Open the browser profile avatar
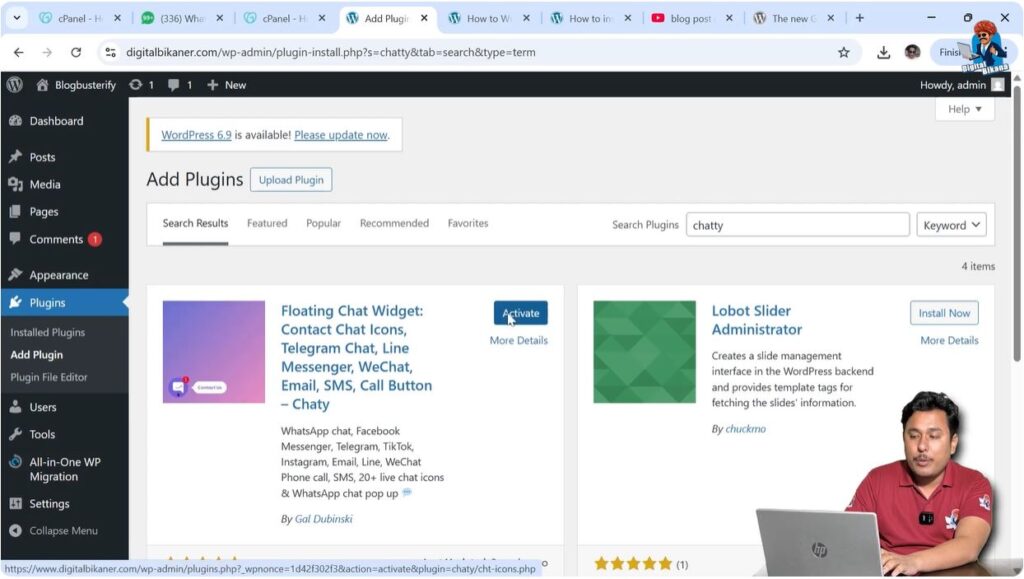Image resolution: width=1024 pixels, height=579 pixels. (912, 52)
